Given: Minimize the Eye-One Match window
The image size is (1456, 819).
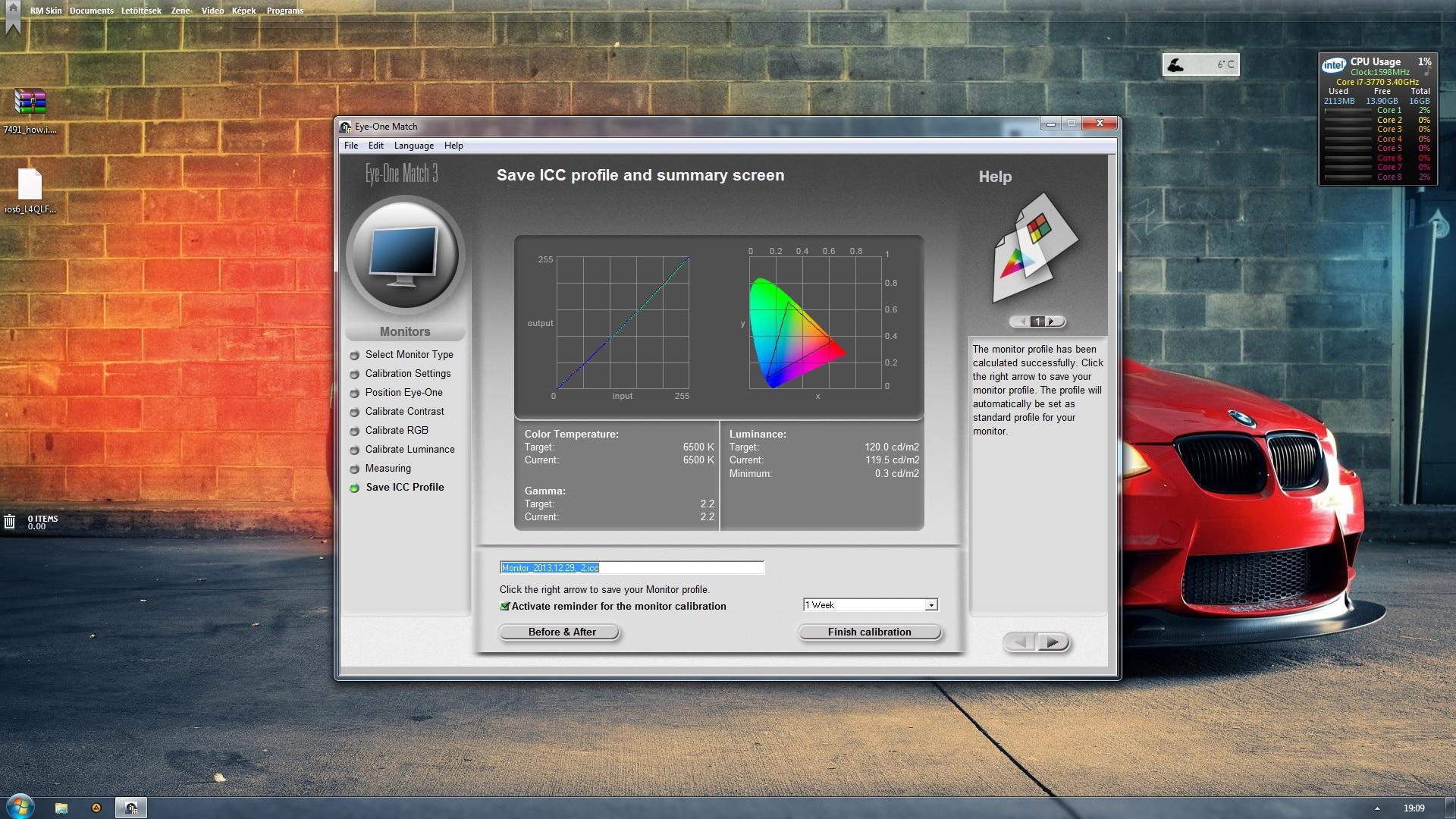Looking at the screenshot, I should click(x=1050, y=123).
